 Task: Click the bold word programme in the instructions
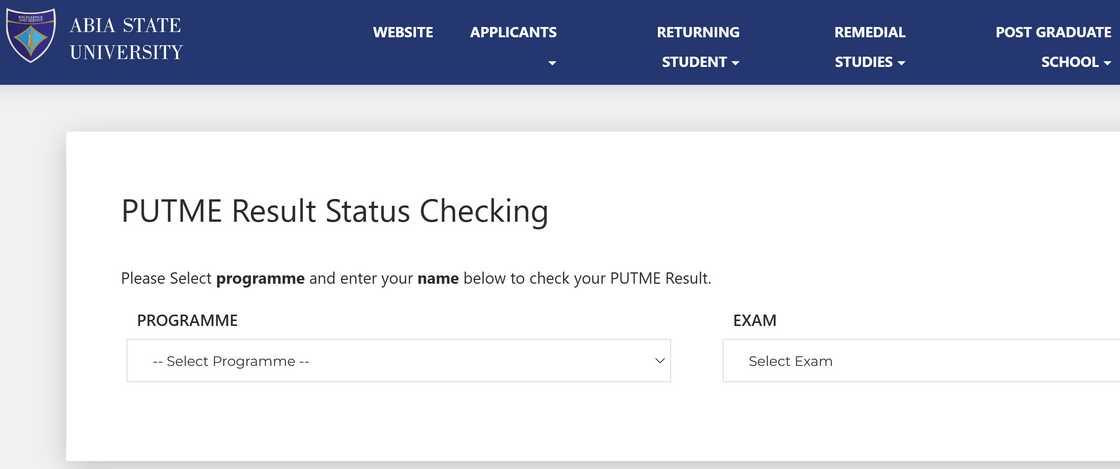260,278
